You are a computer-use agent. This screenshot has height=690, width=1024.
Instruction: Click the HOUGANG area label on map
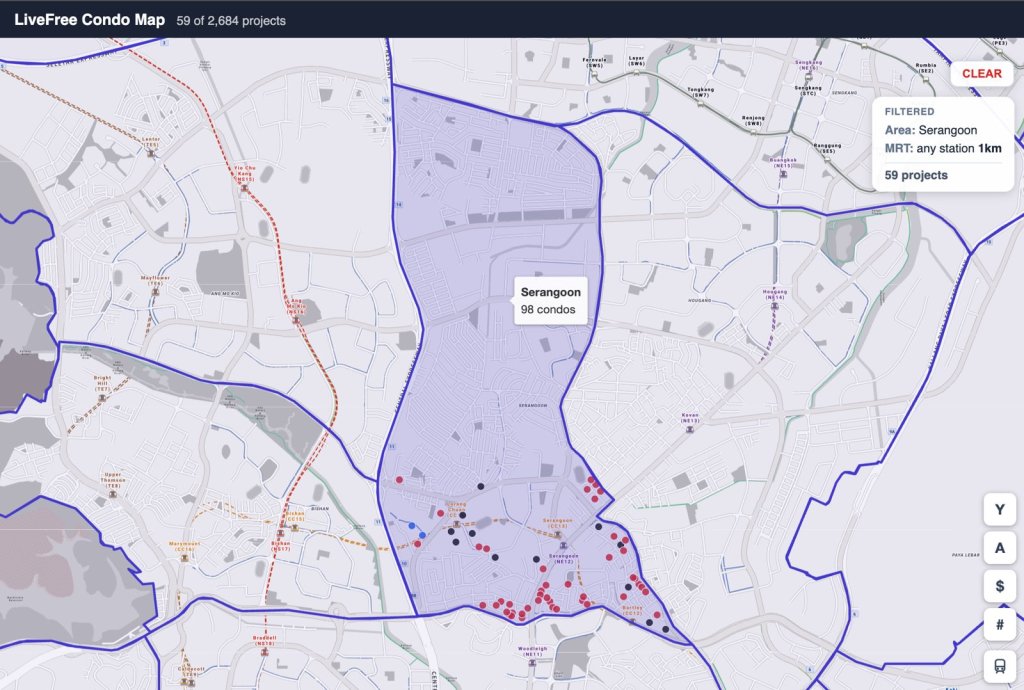(699, 300)
